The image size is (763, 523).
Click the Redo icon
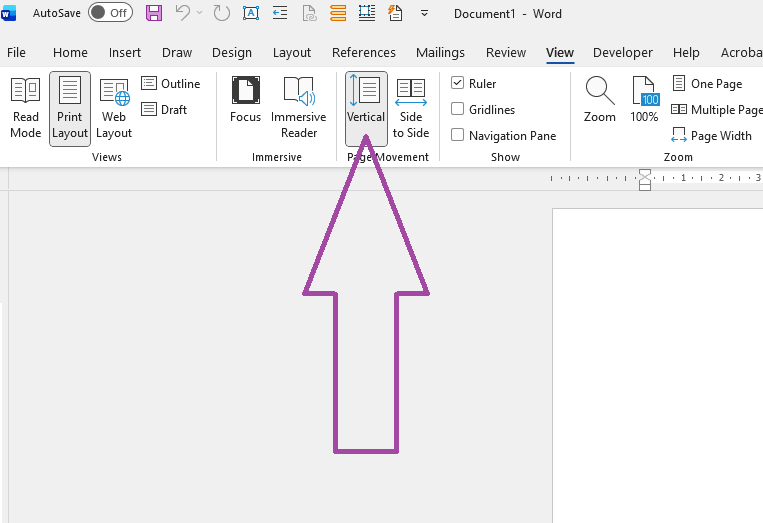tap(221, 13)
